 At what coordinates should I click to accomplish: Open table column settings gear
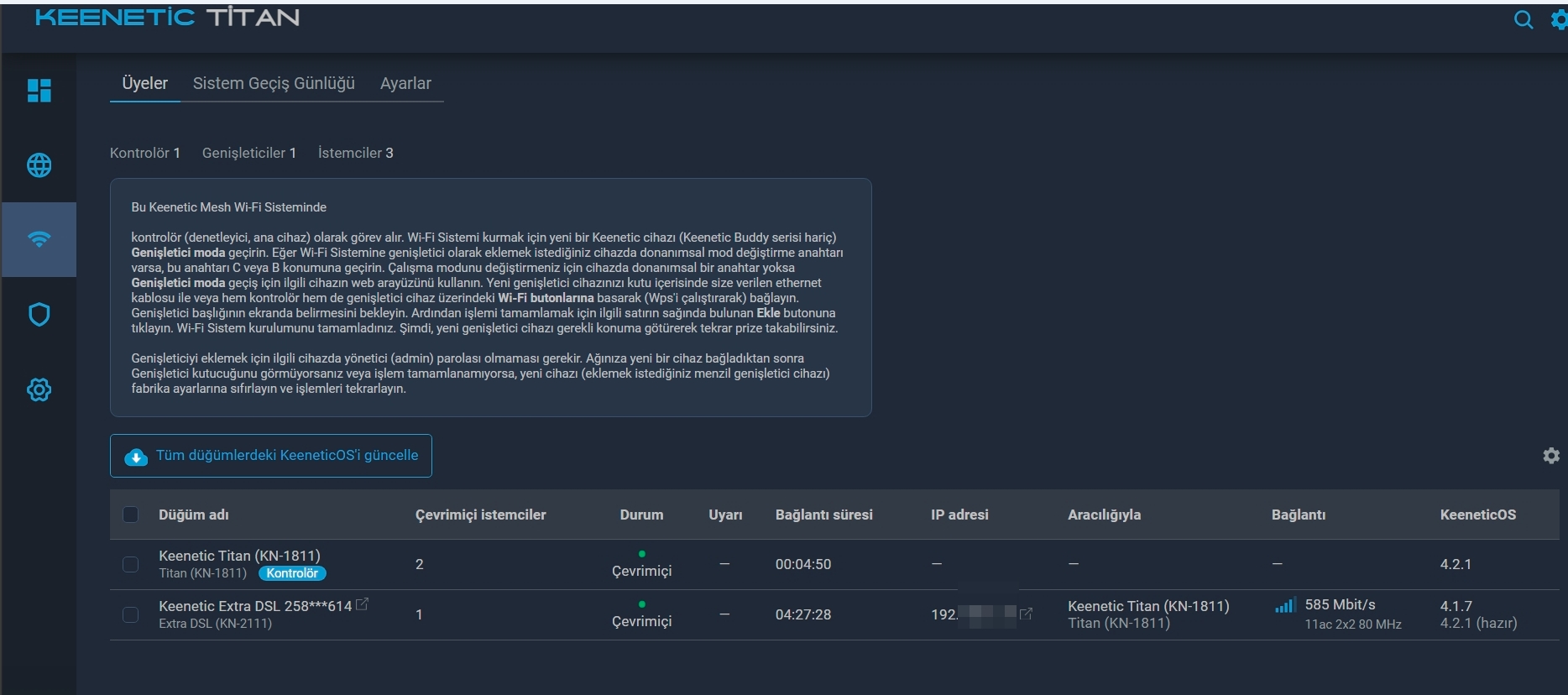[x=1551, y=455]
